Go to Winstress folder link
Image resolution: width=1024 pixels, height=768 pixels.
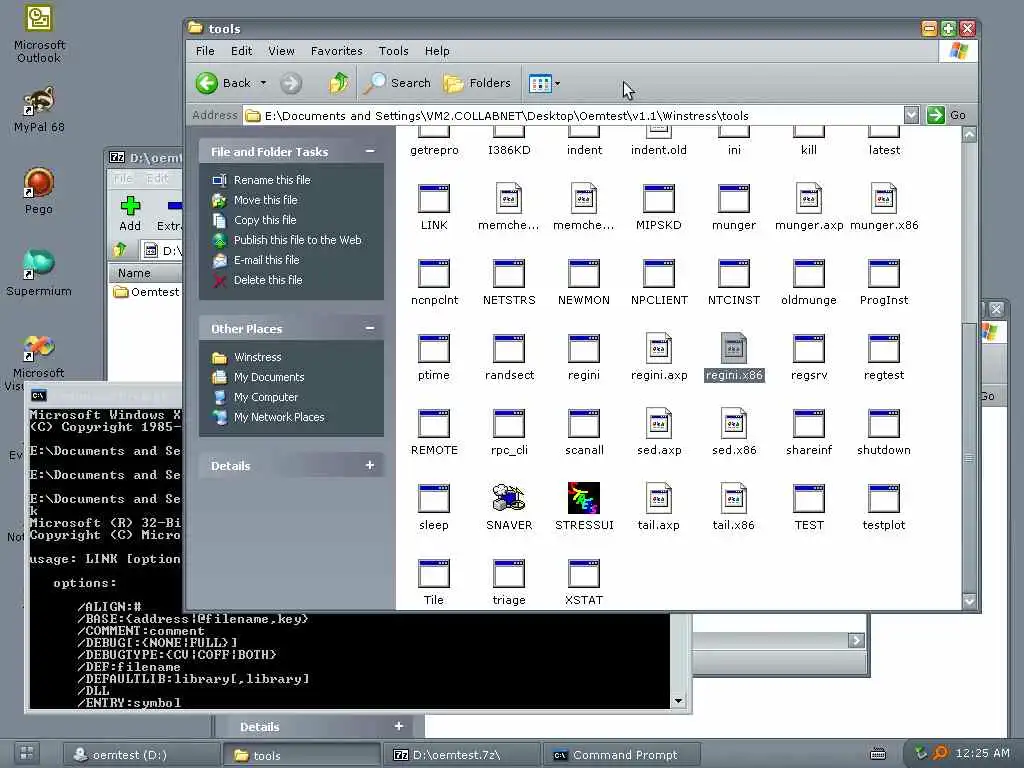pyautogui.click(x=257, y=357)
